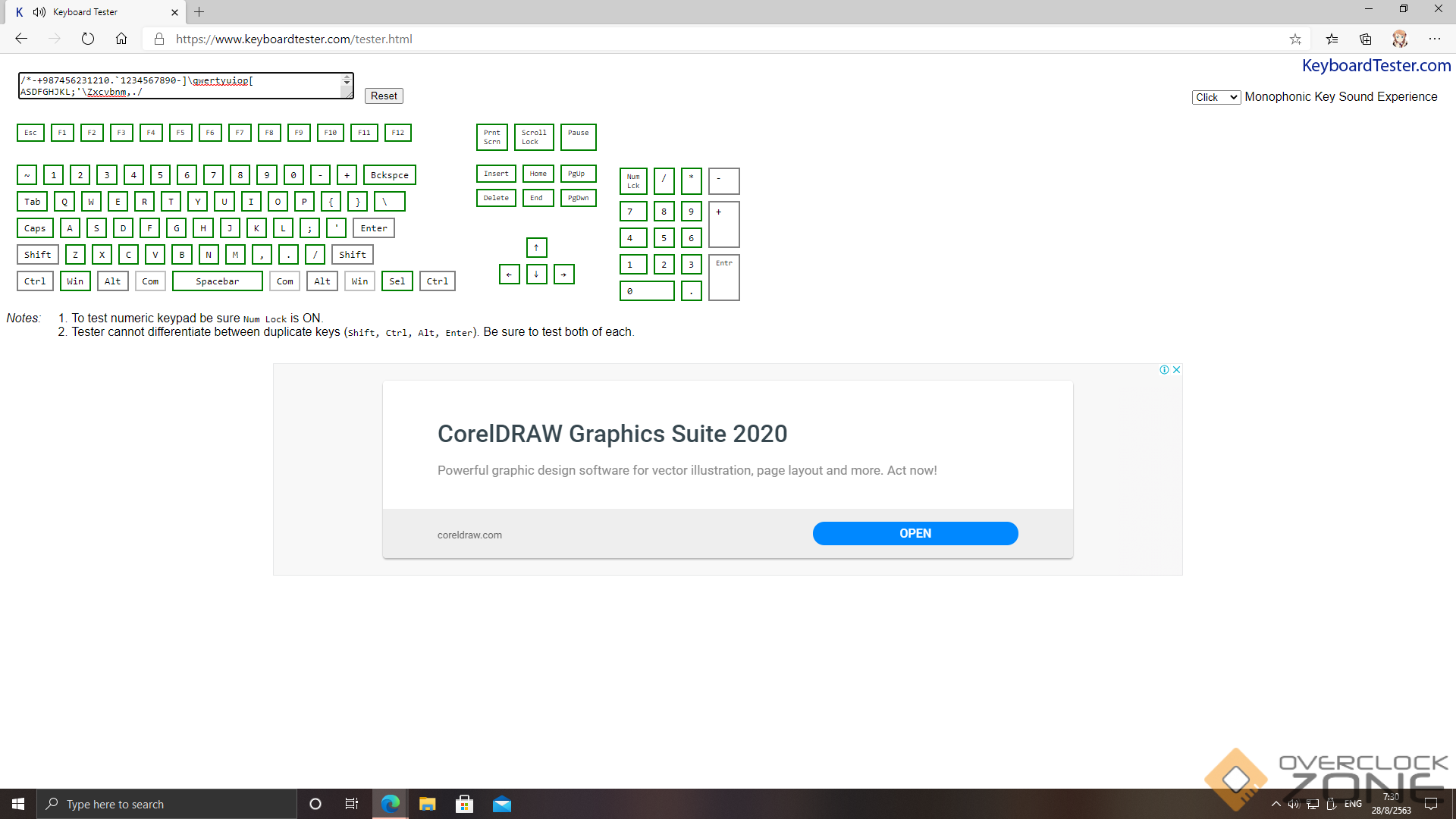
Task: Click the user profile avatar
Action: click(x=1400, y=39)
